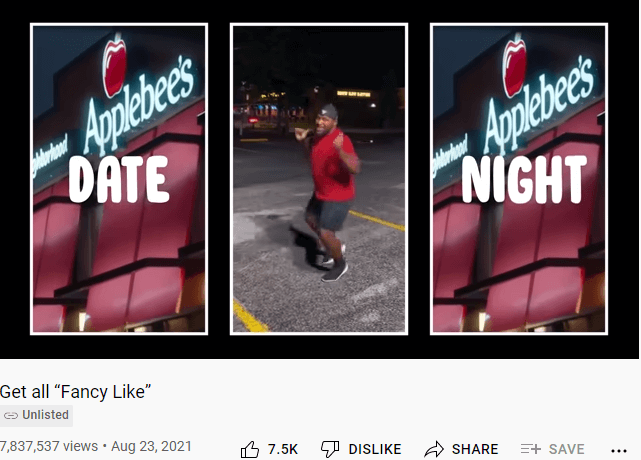
Task: Click the DISLIKE label
Action: click(x=375, y=449)
